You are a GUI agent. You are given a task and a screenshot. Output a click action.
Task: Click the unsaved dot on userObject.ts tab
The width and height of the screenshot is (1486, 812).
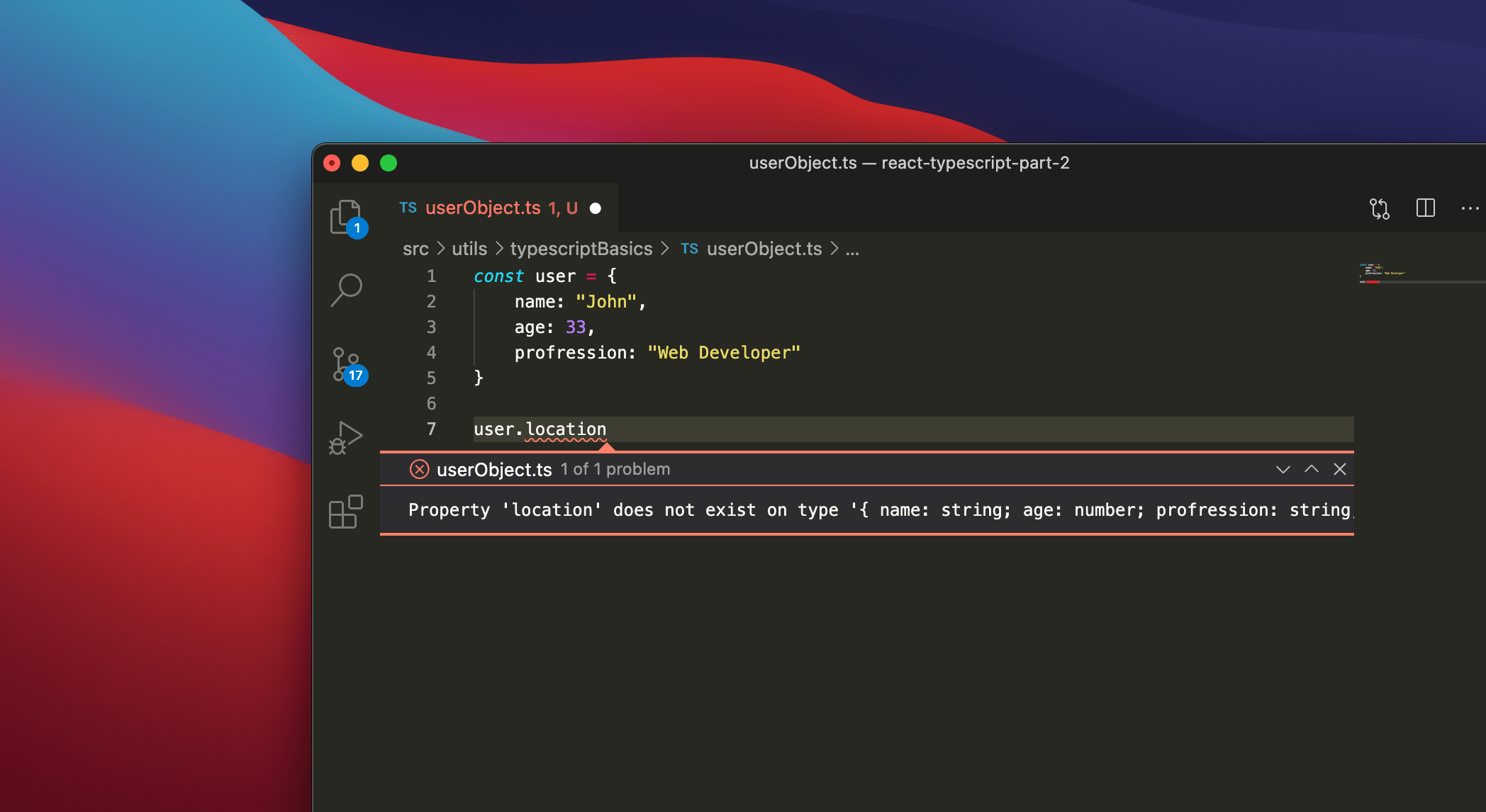596,208
